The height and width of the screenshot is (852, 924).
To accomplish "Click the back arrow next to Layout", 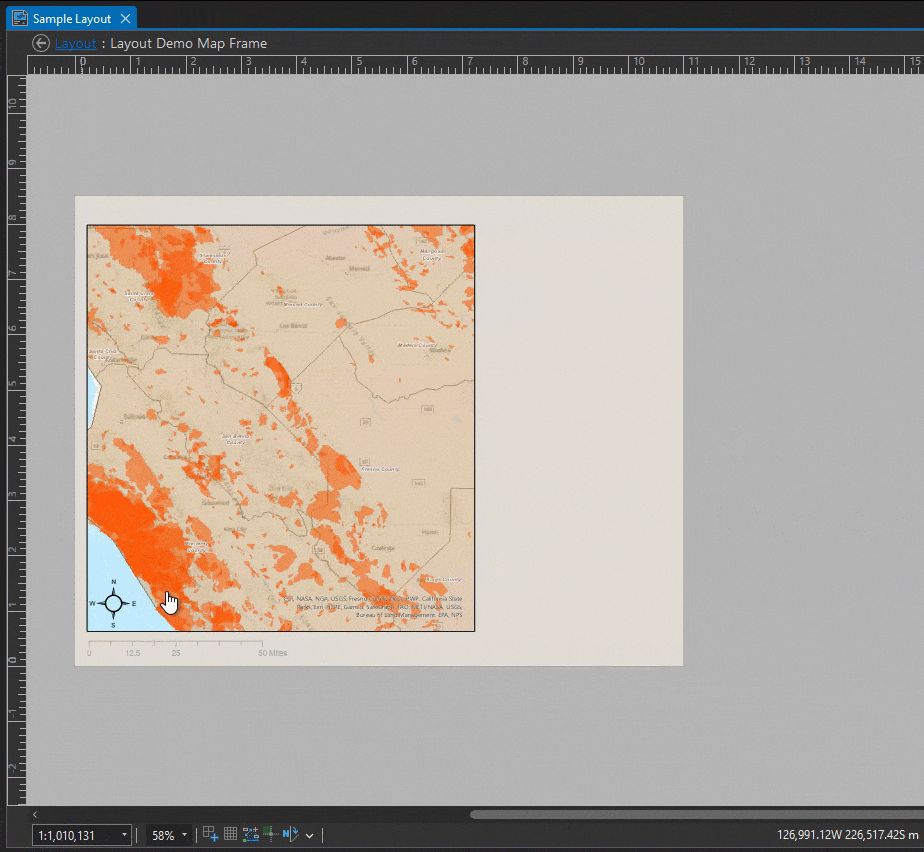I will point(40,43).
